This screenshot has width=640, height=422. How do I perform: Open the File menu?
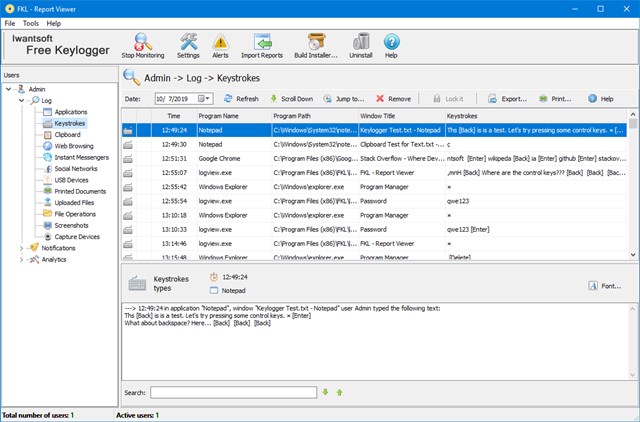point(10,23)
